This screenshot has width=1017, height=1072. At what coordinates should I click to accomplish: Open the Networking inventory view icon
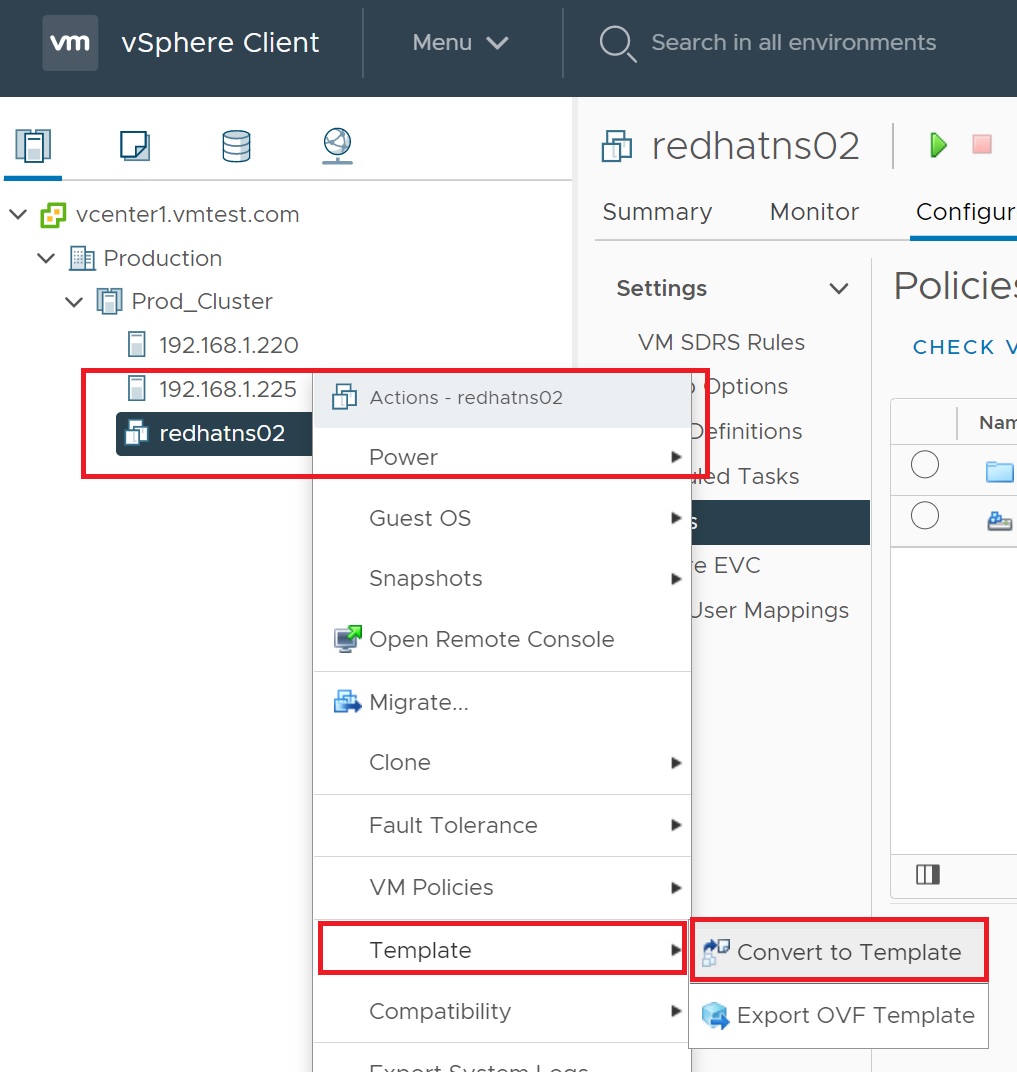point(337,146)
